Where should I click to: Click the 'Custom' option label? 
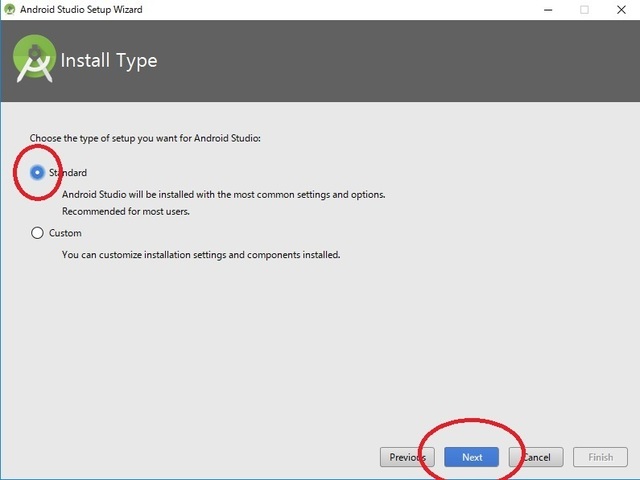click(x=65, y=233)
